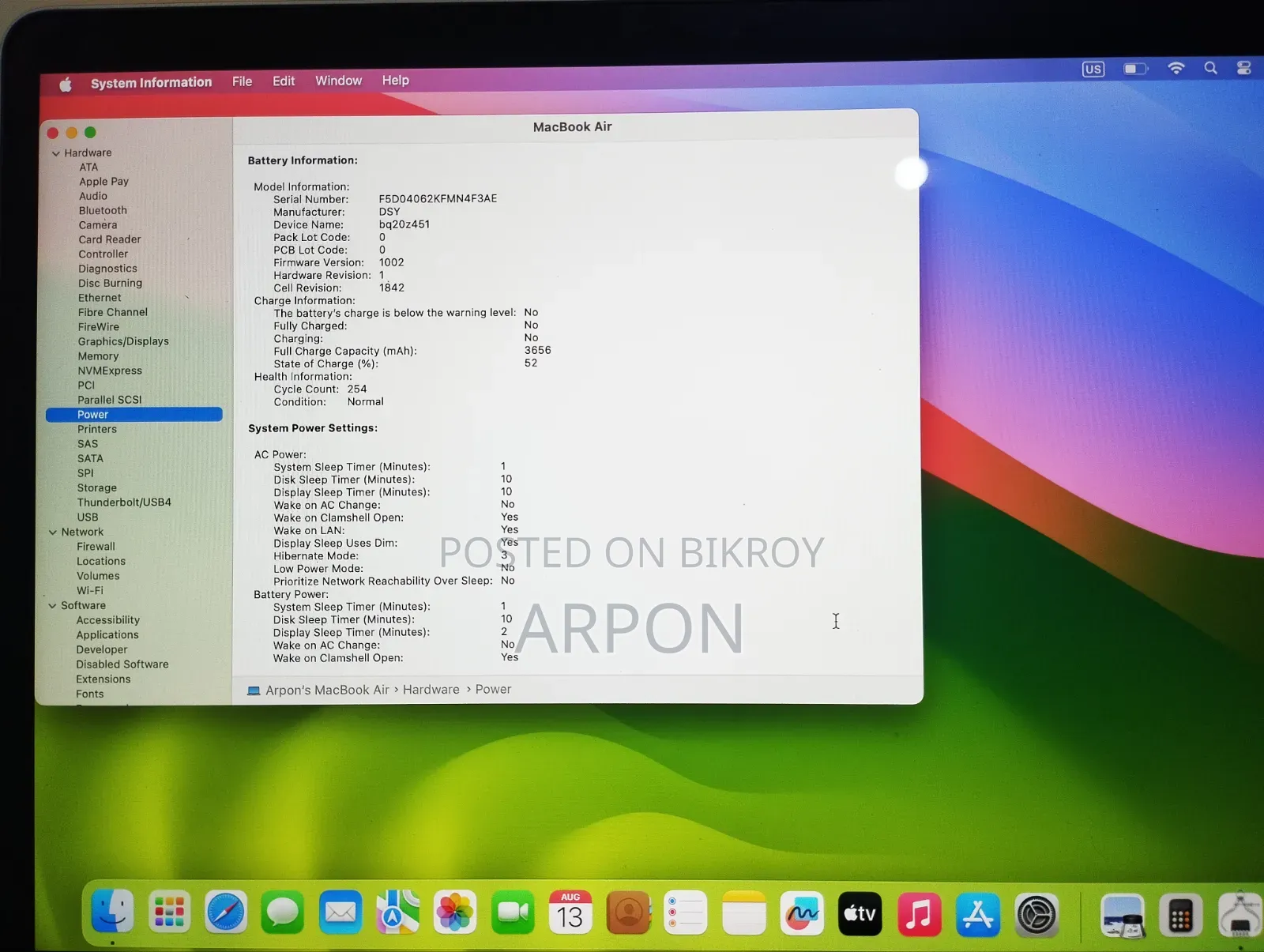Image resolution: width=1264 pixels, height=952 pixels.
Task: Open Messages from the Dock
Action: [283, 913]
